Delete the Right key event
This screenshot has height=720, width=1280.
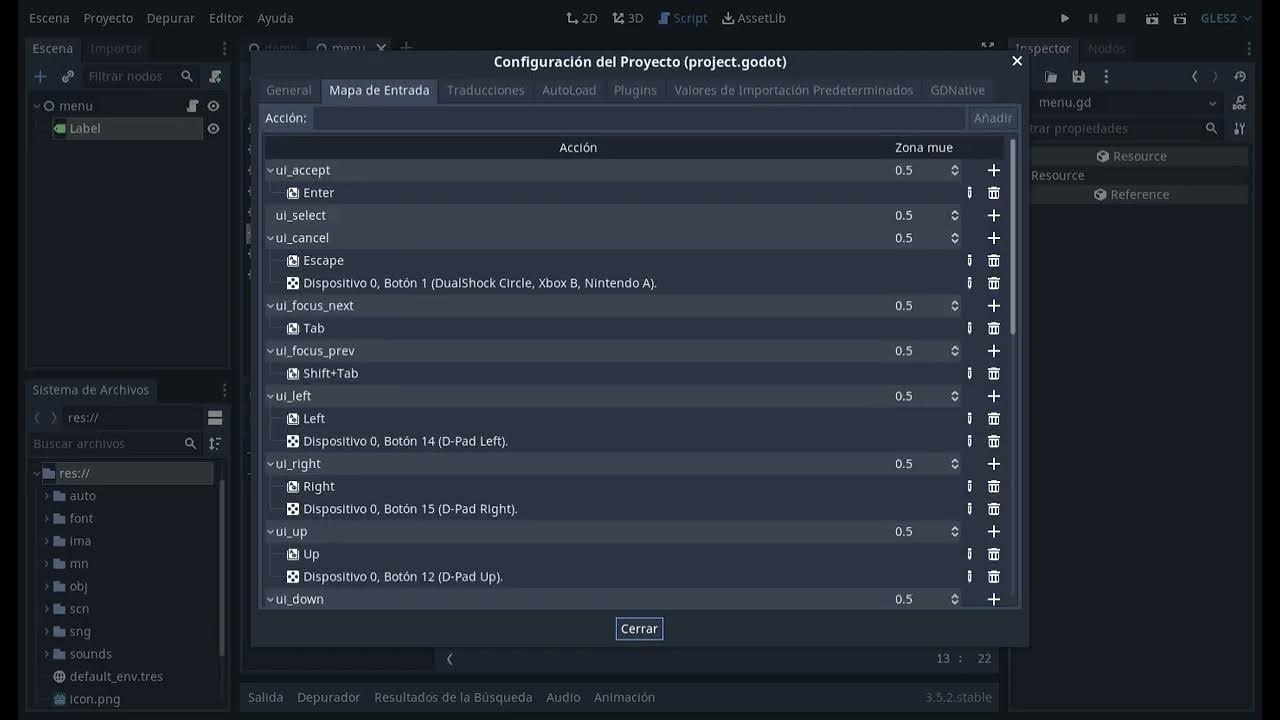click(993, 487)
